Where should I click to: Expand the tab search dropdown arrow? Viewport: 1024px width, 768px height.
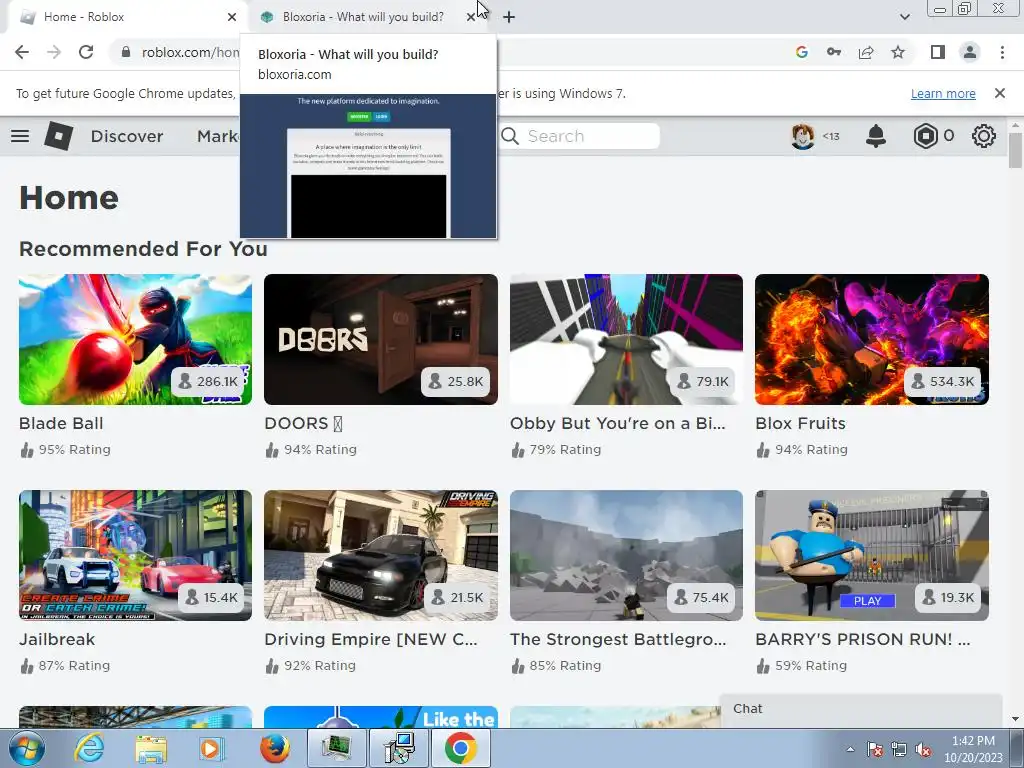tap(905, 17)
